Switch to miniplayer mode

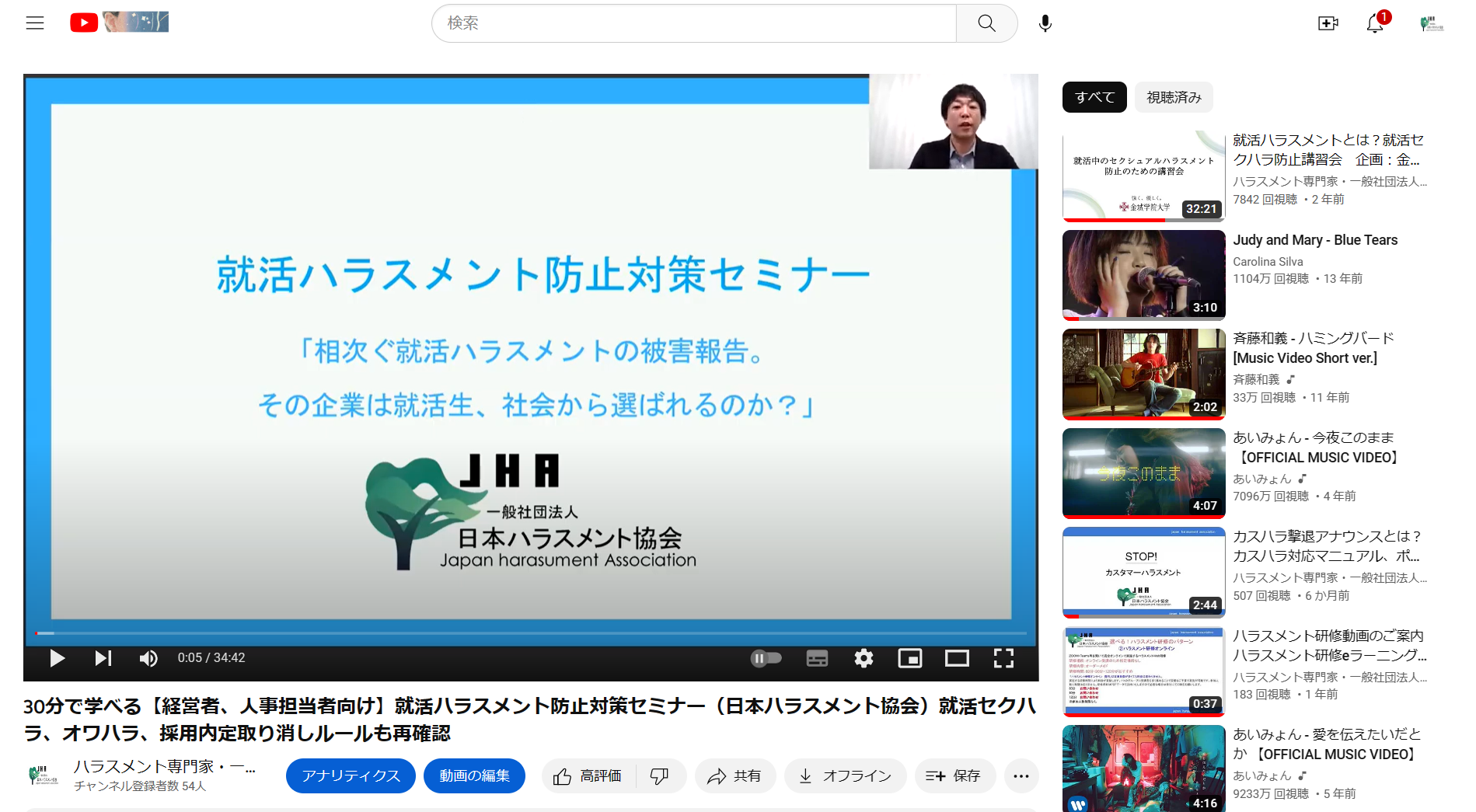tap(909, 658)
